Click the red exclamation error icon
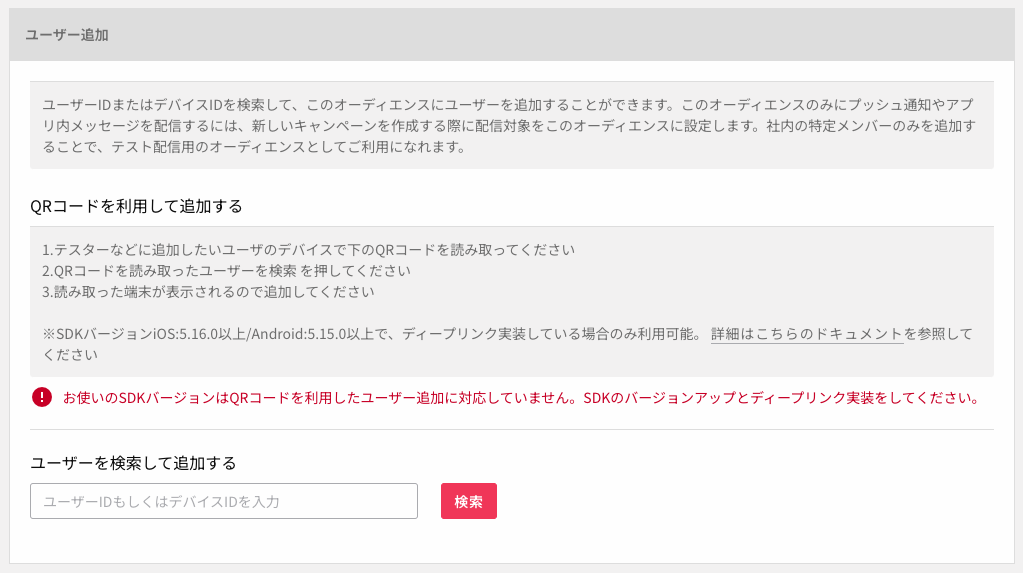 42,397
